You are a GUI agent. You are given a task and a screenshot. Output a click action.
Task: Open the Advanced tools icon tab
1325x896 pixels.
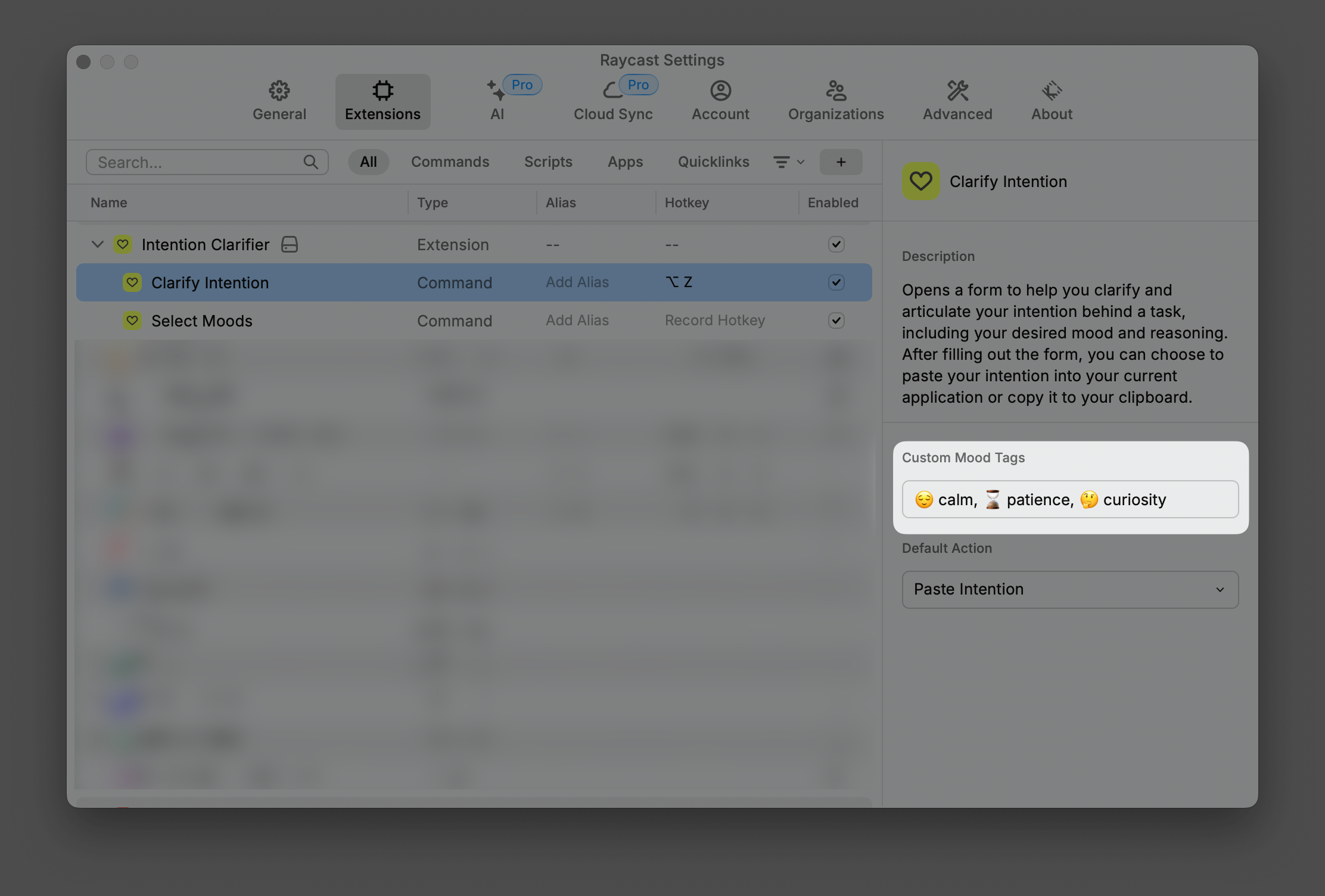(x=957, y=91)
